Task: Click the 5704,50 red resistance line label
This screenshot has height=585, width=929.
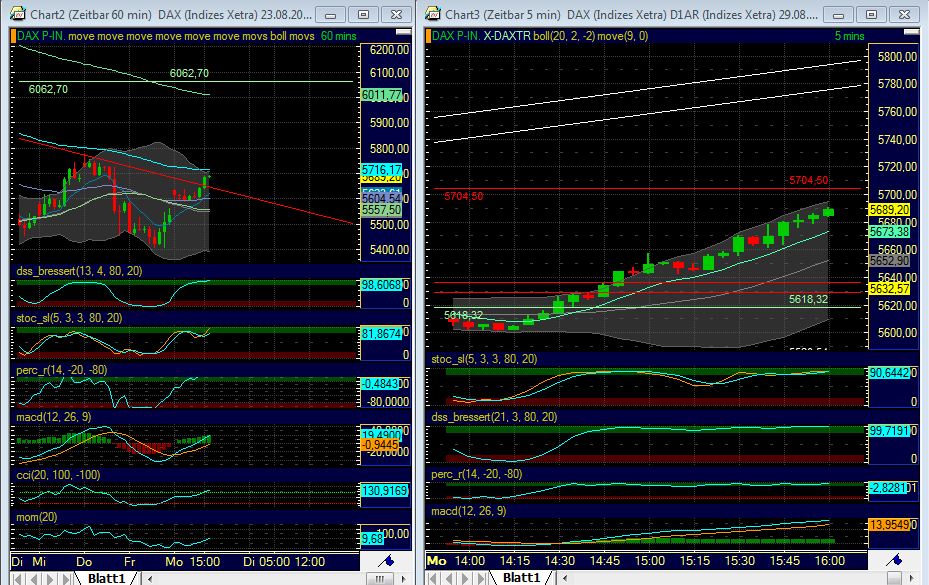Action: 808,180
